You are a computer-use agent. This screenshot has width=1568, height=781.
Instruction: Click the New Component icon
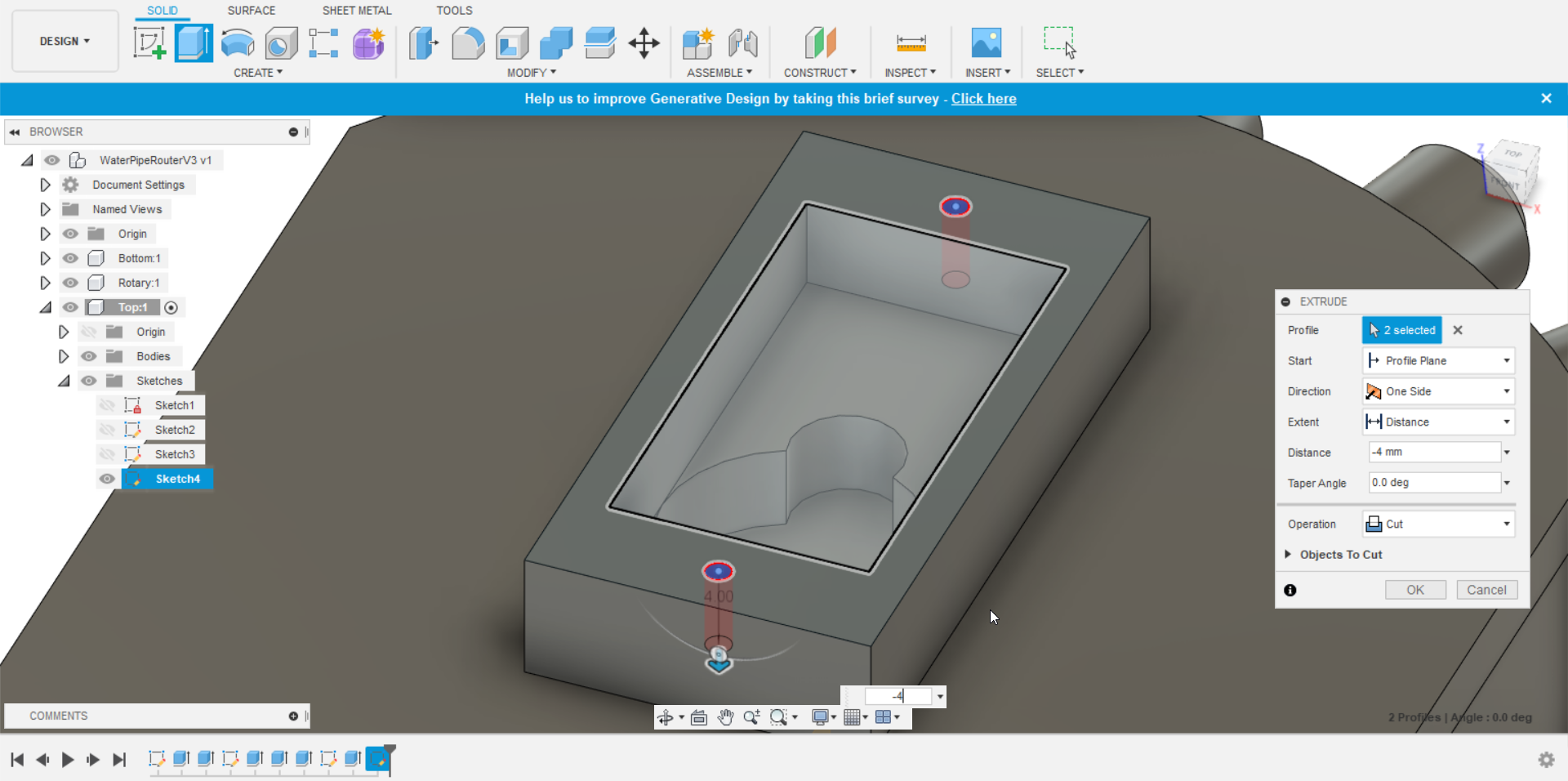[x=698, y=42]
